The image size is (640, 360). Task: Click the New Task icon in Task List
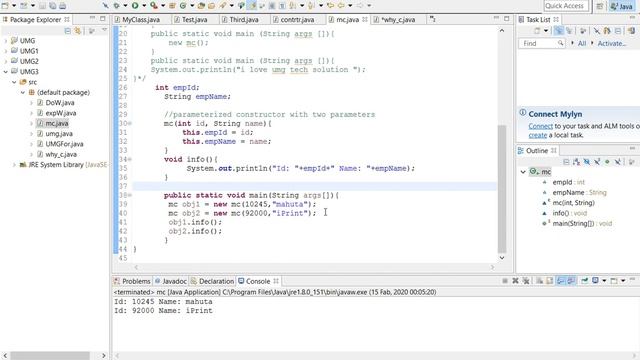click(x=537, y=31)
